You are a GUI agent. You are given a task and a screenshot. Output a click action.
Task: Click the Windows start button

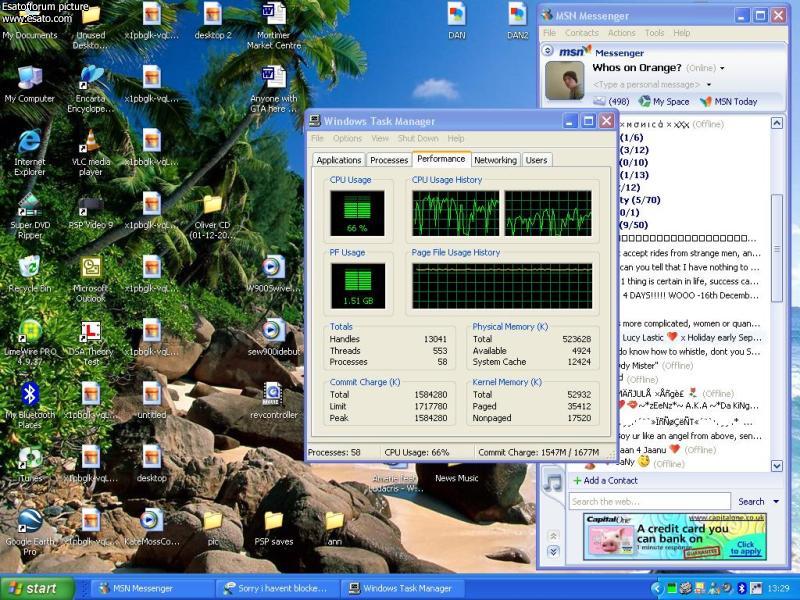(x=37, y=588)
